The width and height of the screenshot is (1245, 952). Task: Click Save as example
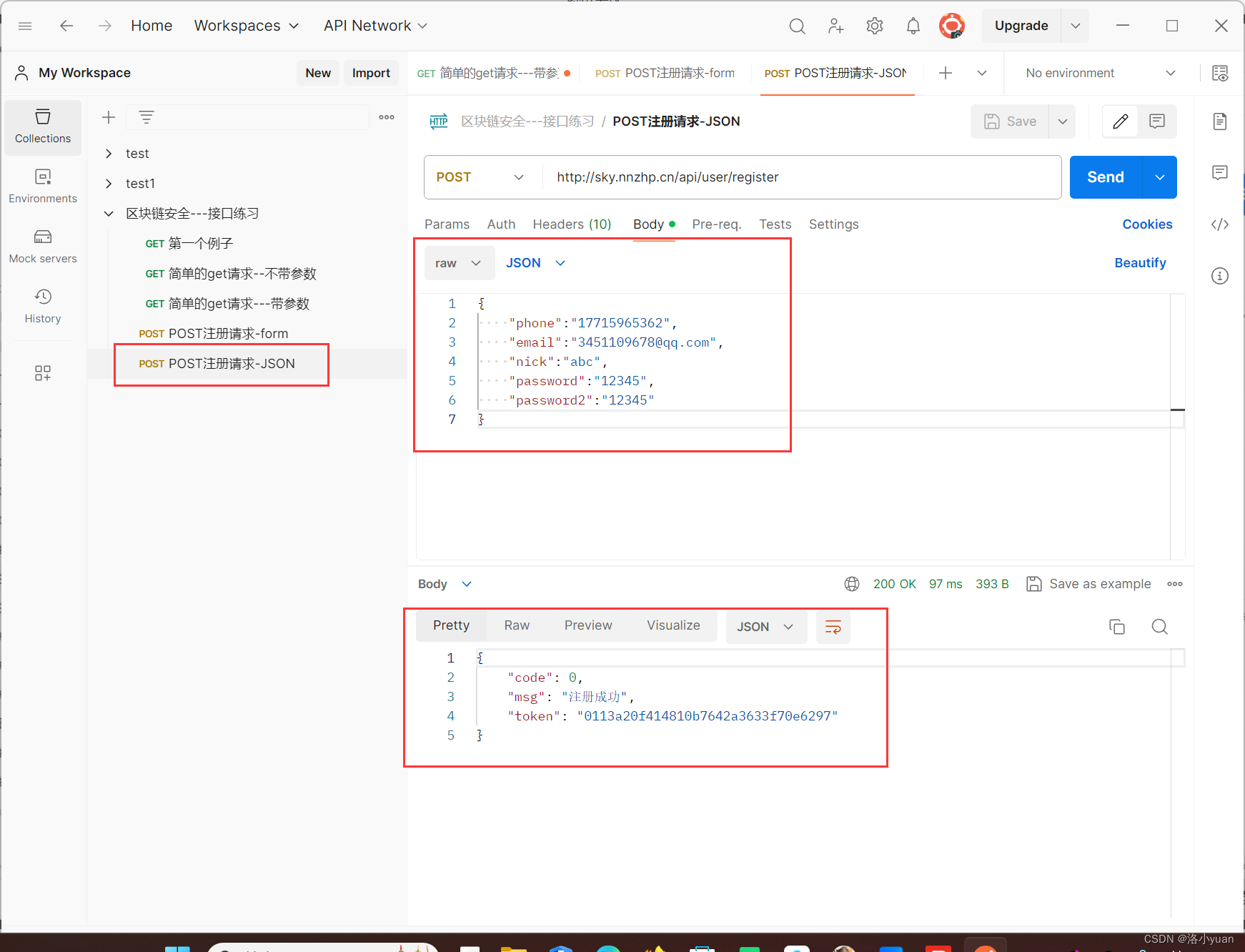point(1088,584)
